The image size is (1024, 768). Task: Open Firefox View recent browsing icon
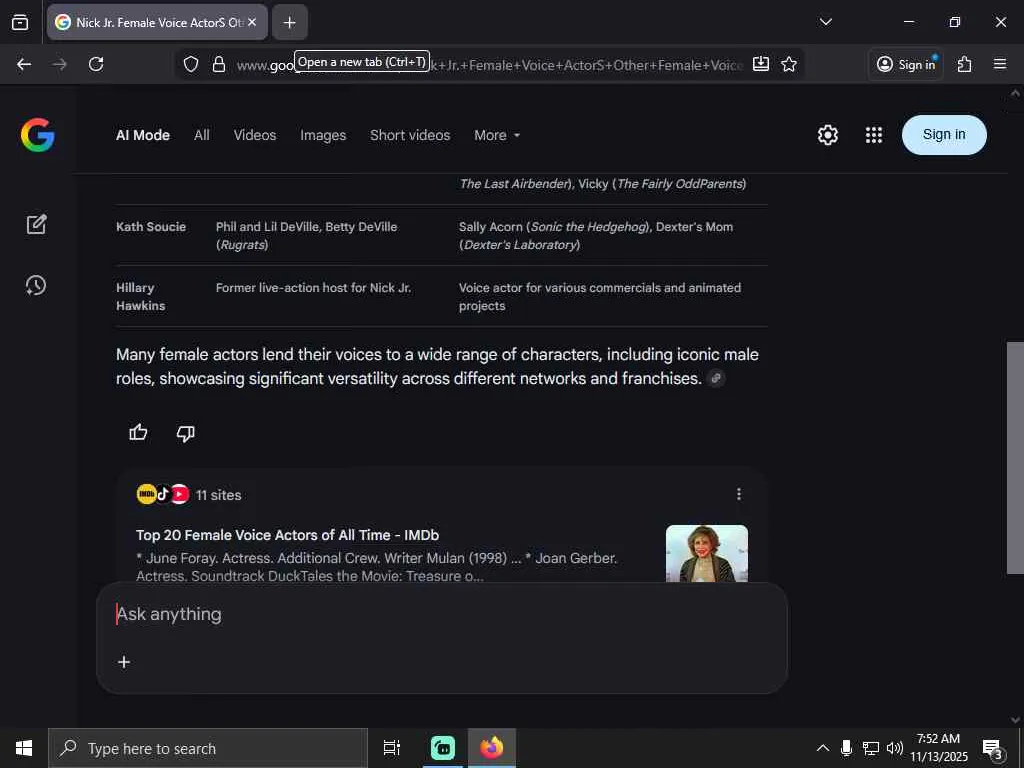click(20, 22)
